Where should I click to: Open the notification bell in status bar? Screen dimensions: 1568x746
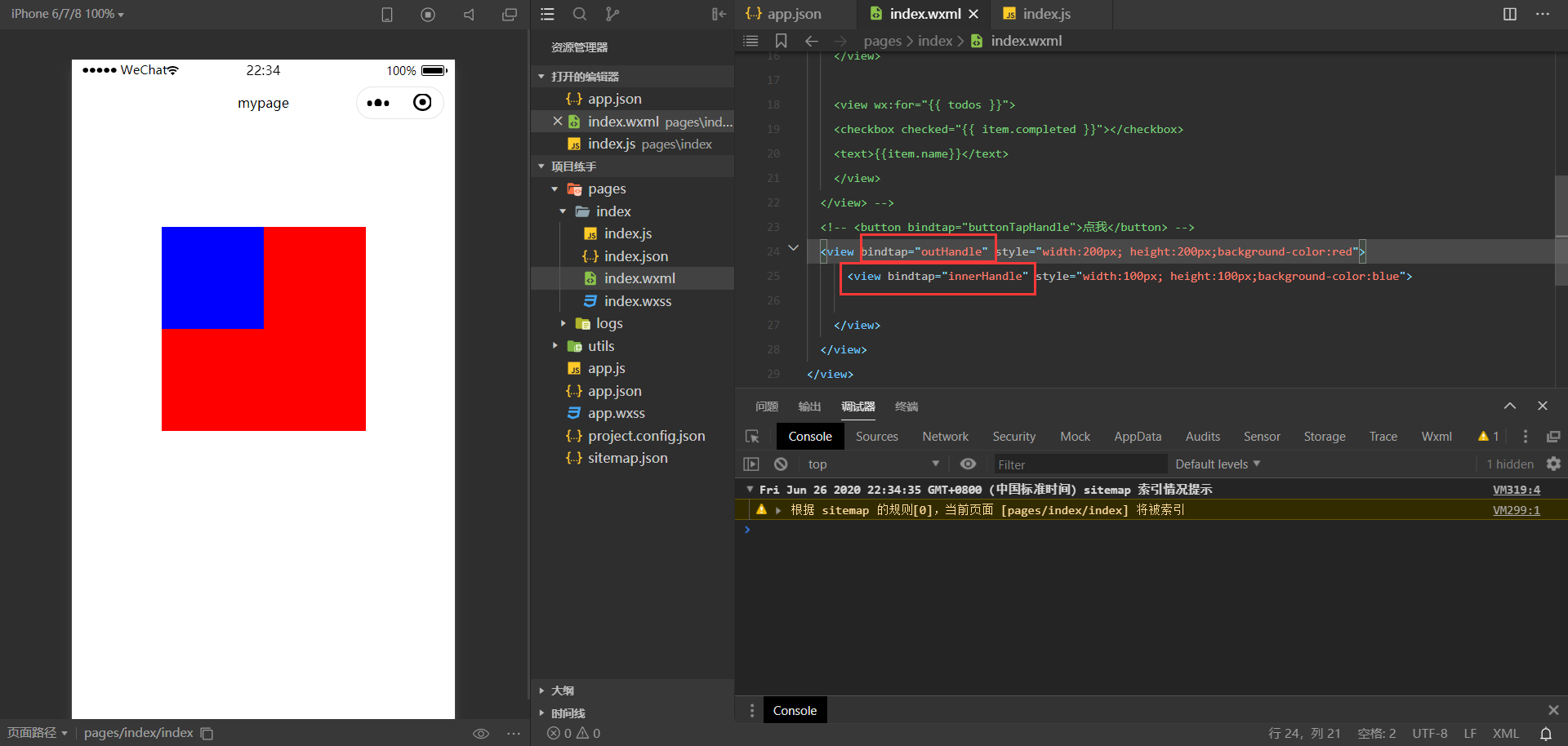1546,734
